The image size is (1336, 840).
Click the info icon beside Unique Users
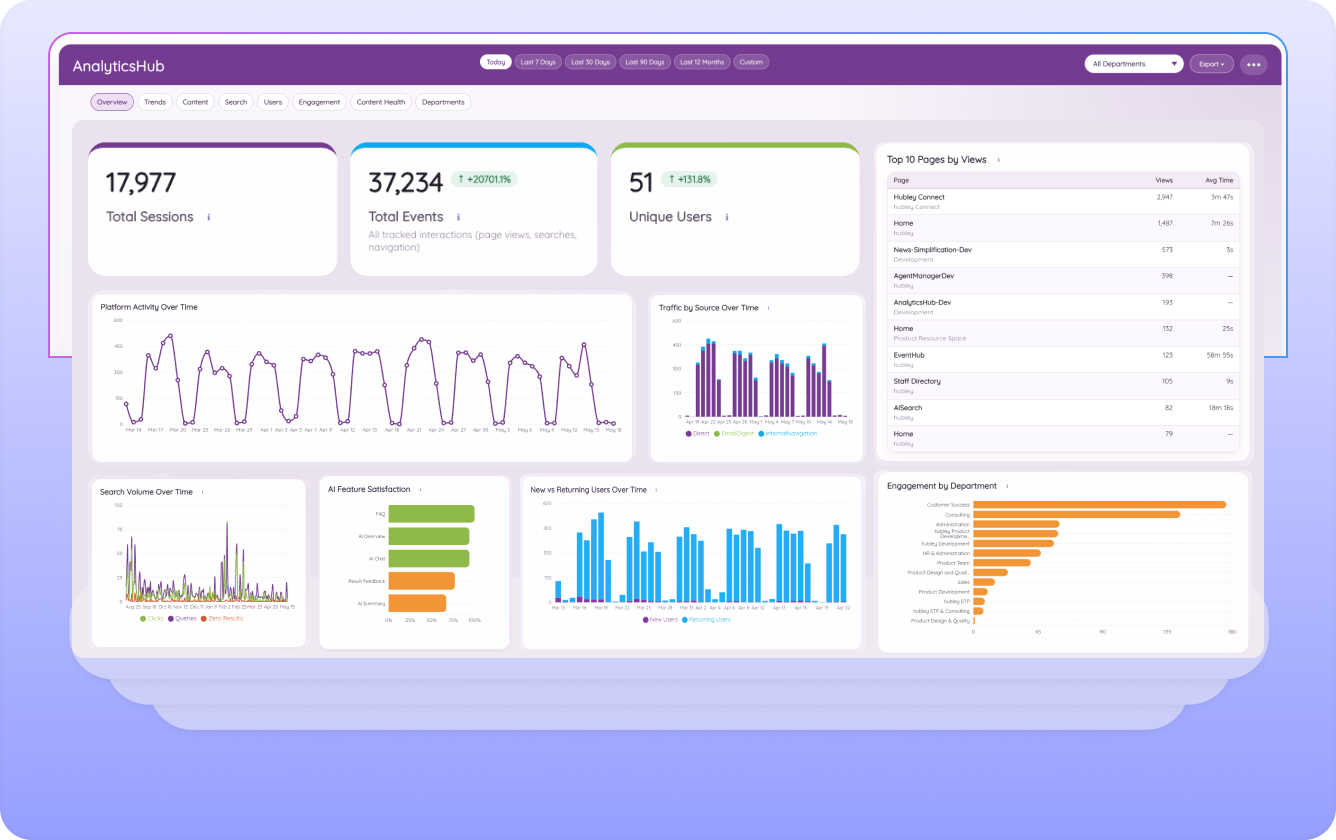726,217
